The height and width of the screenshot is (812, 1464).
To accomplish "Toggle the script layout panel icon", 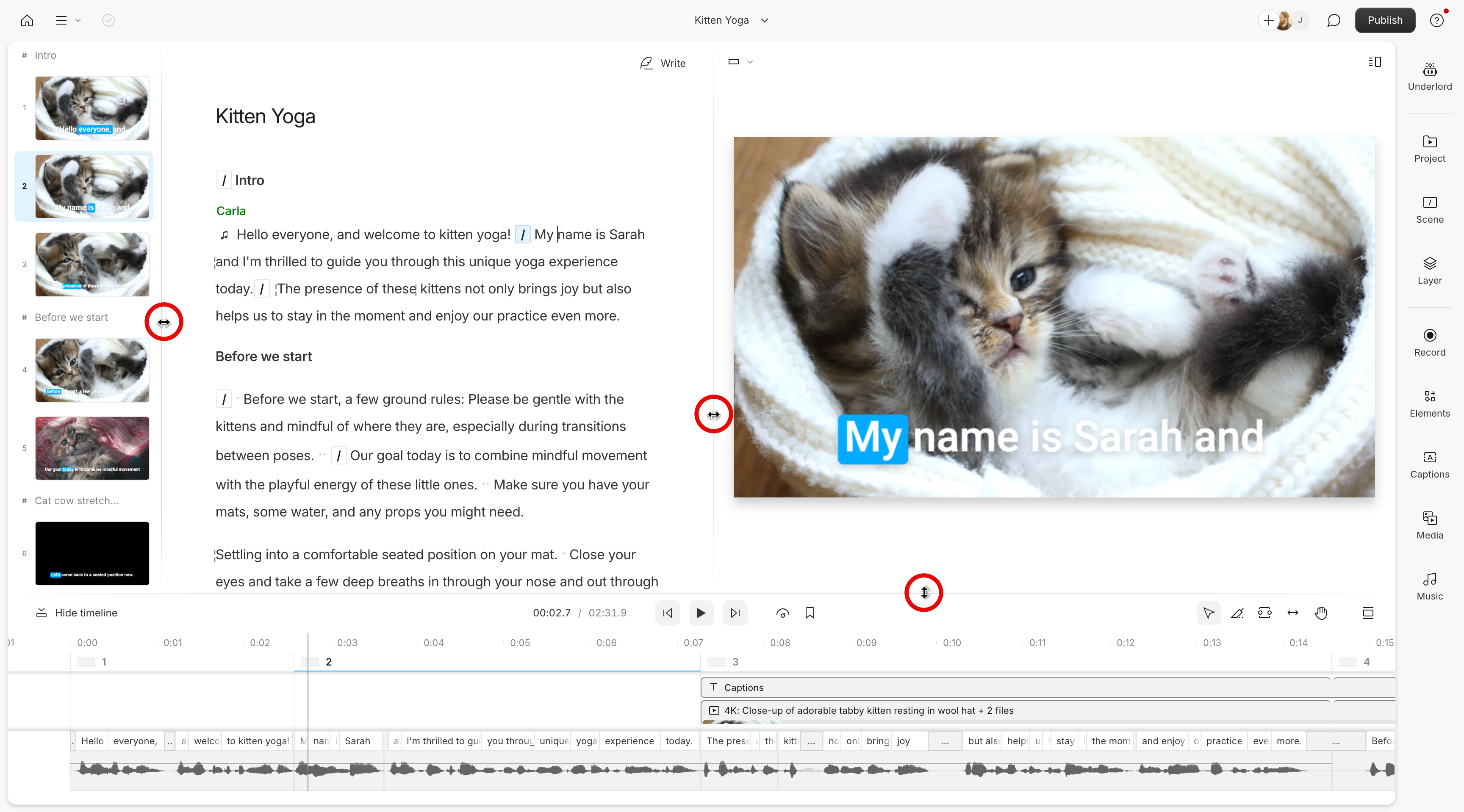I will pos(1374,61).
